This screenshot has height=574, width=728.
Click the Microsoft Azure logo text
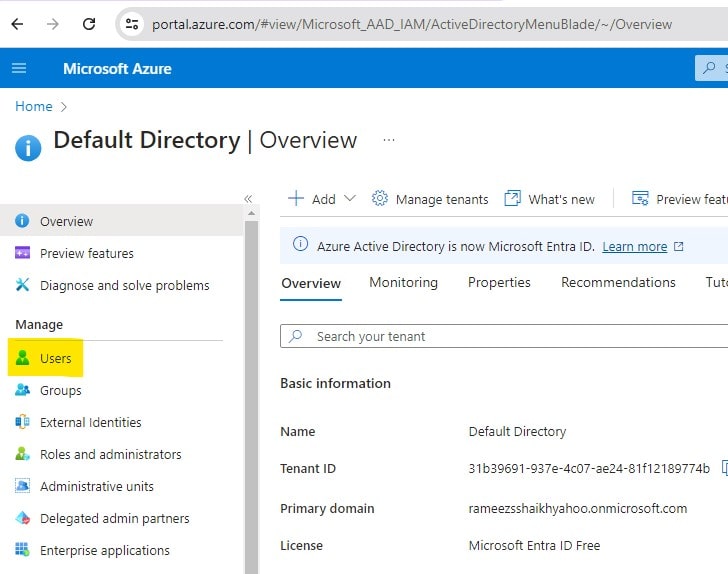pos(117,69)
